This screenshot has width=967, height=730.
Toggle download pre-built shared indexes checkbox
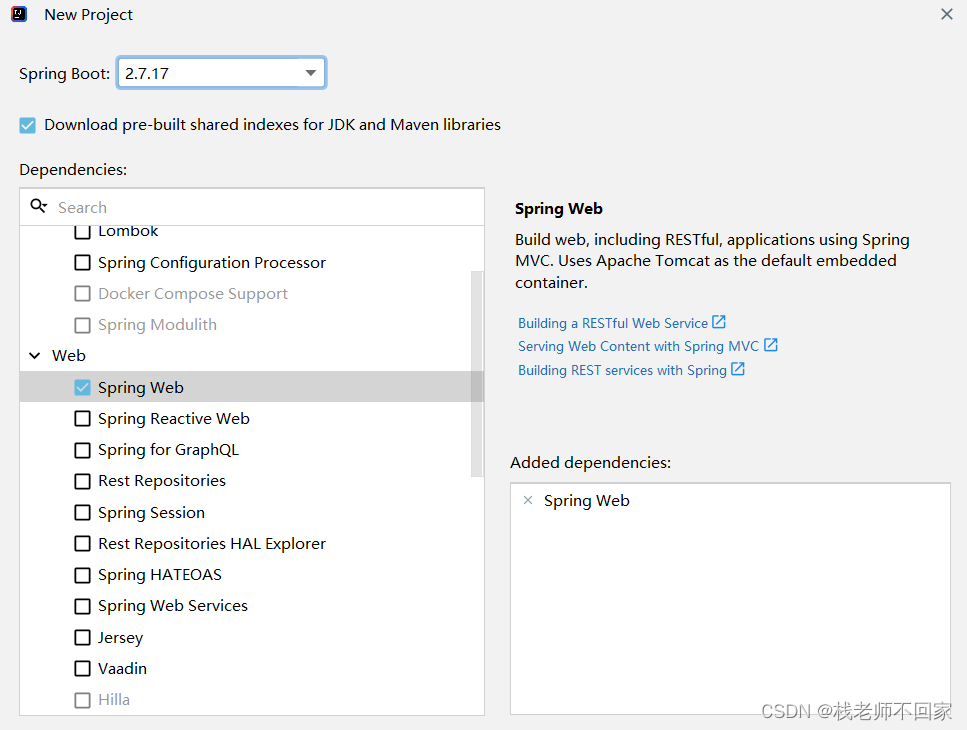(x=27, y=125)
